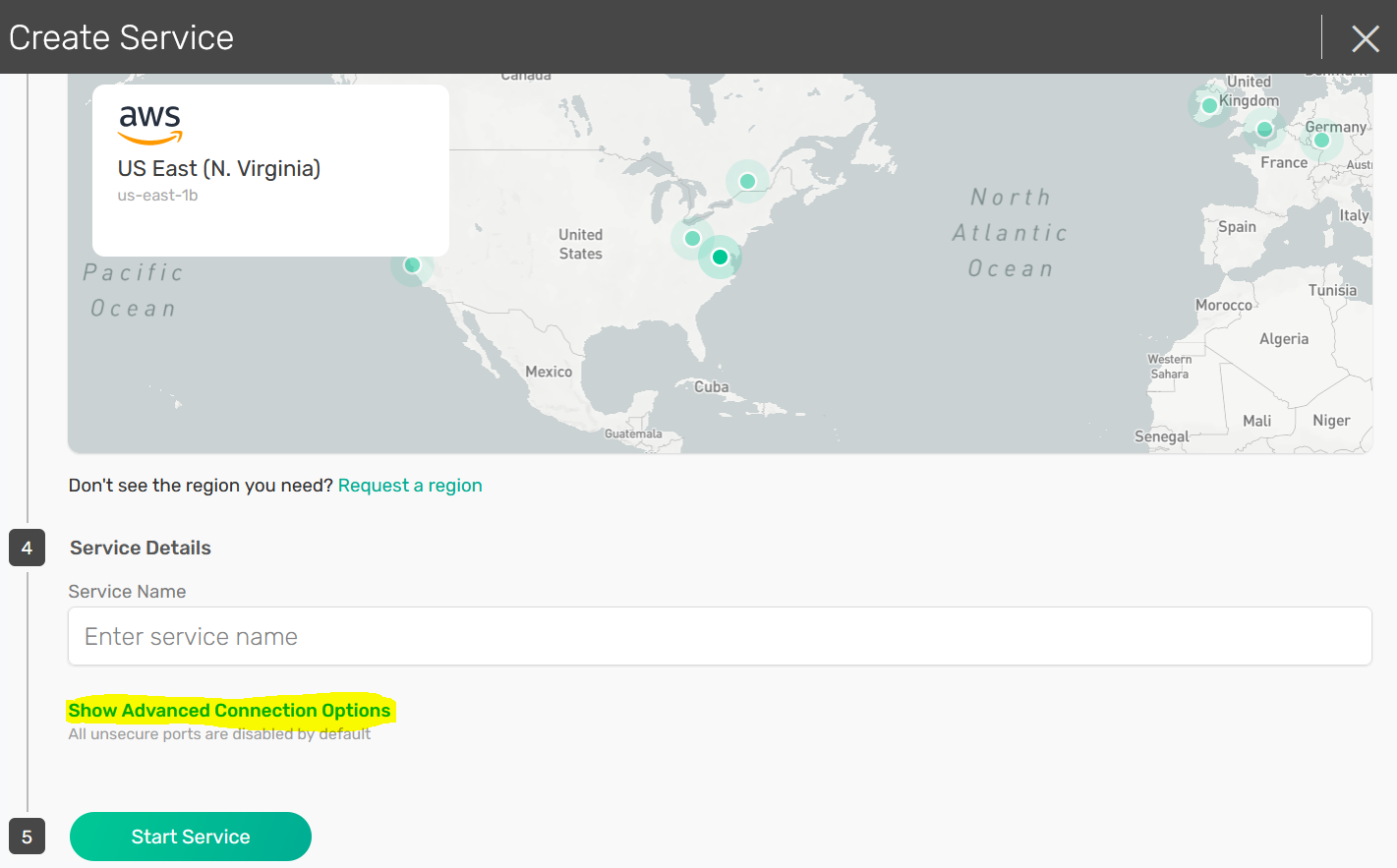
Task: Select the Canada region marker on map
Action: pos(747,181)
